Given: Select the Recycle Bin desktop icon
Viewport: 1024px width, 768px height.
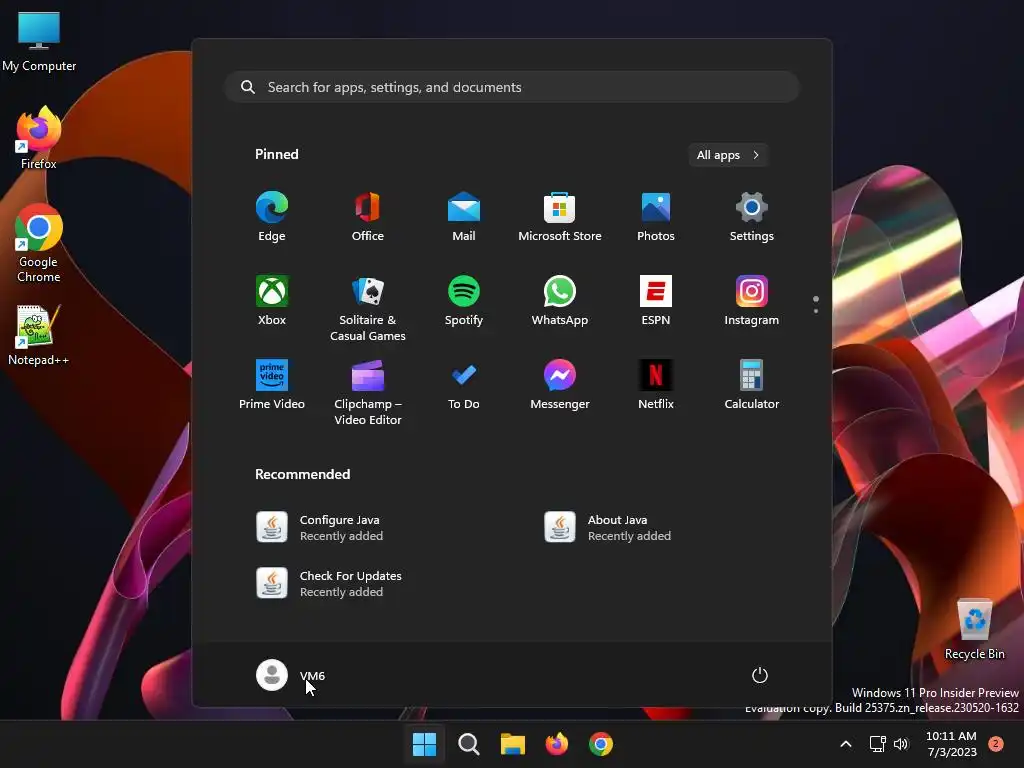Looking at the screenshot, I should 975,629.
